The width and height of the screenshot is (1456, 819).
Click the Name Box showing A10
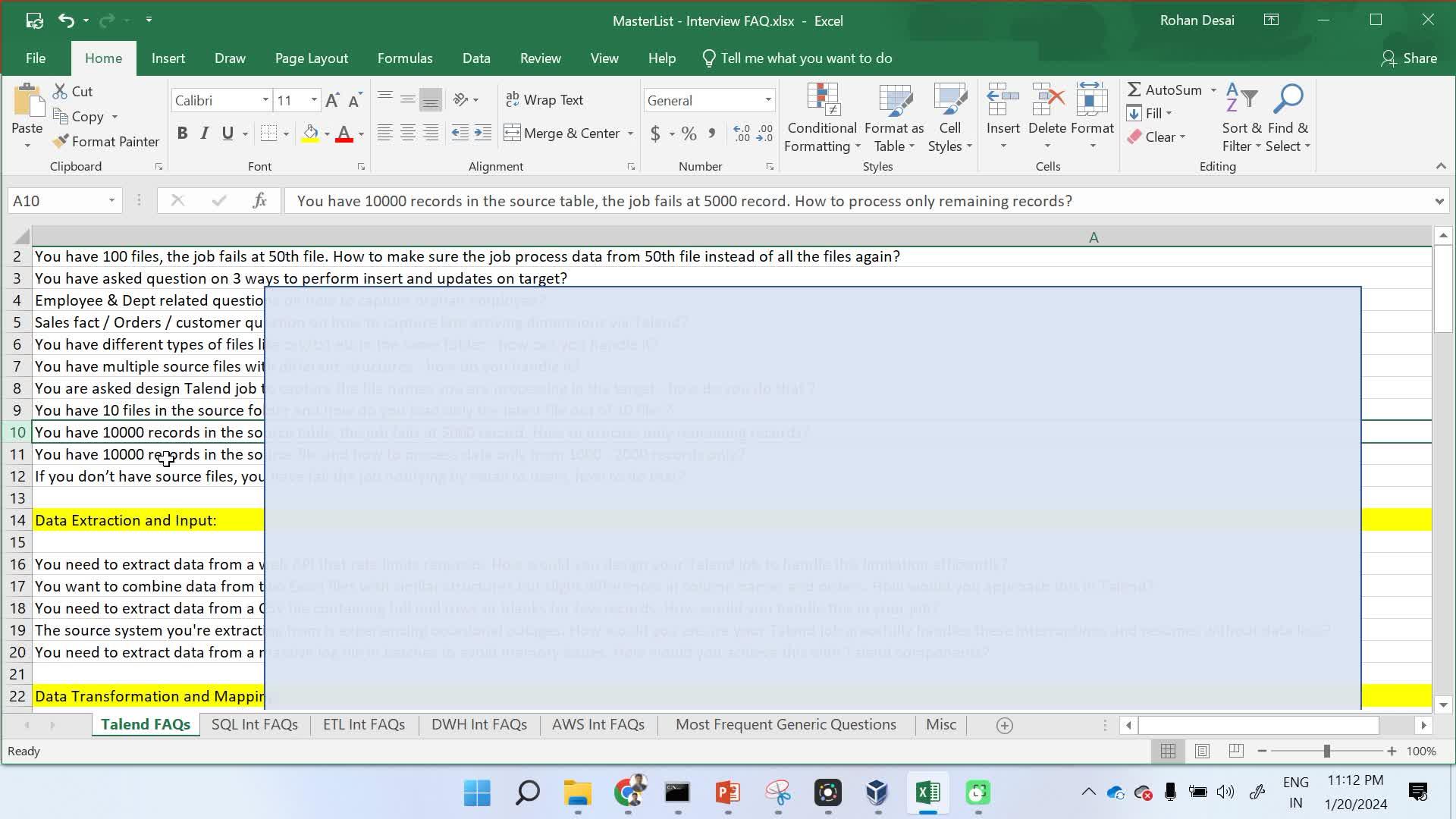tap(57, 201)
